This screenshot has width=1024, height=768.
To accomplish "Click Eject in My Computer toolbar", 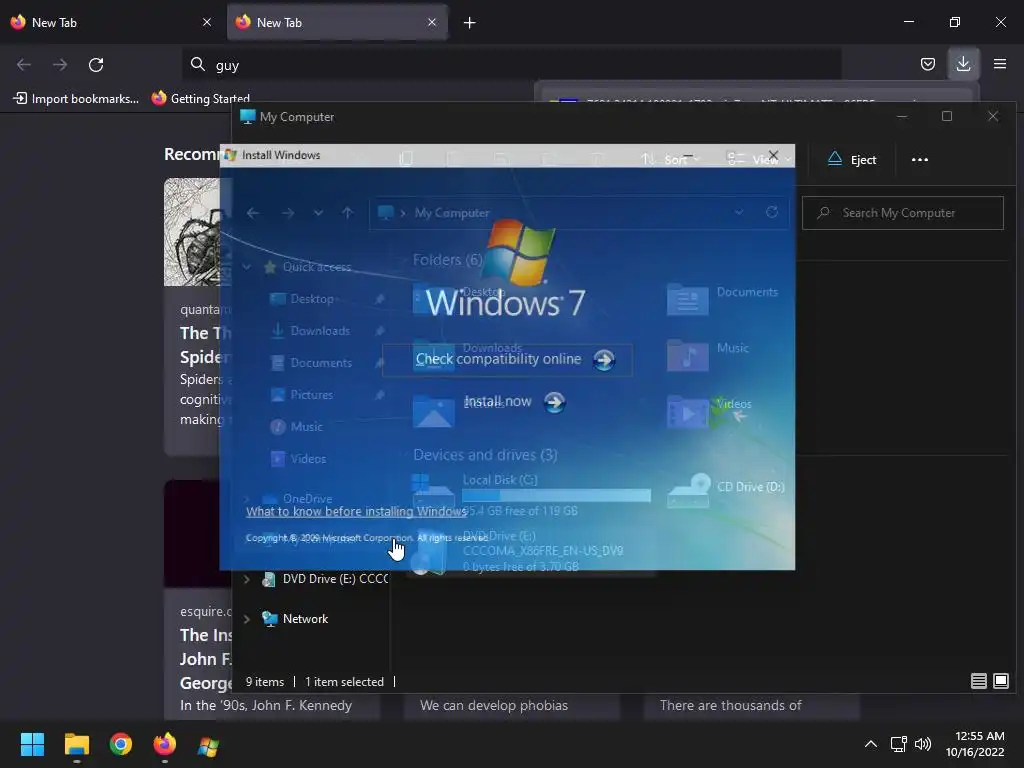I will click(x=852, y=160).
